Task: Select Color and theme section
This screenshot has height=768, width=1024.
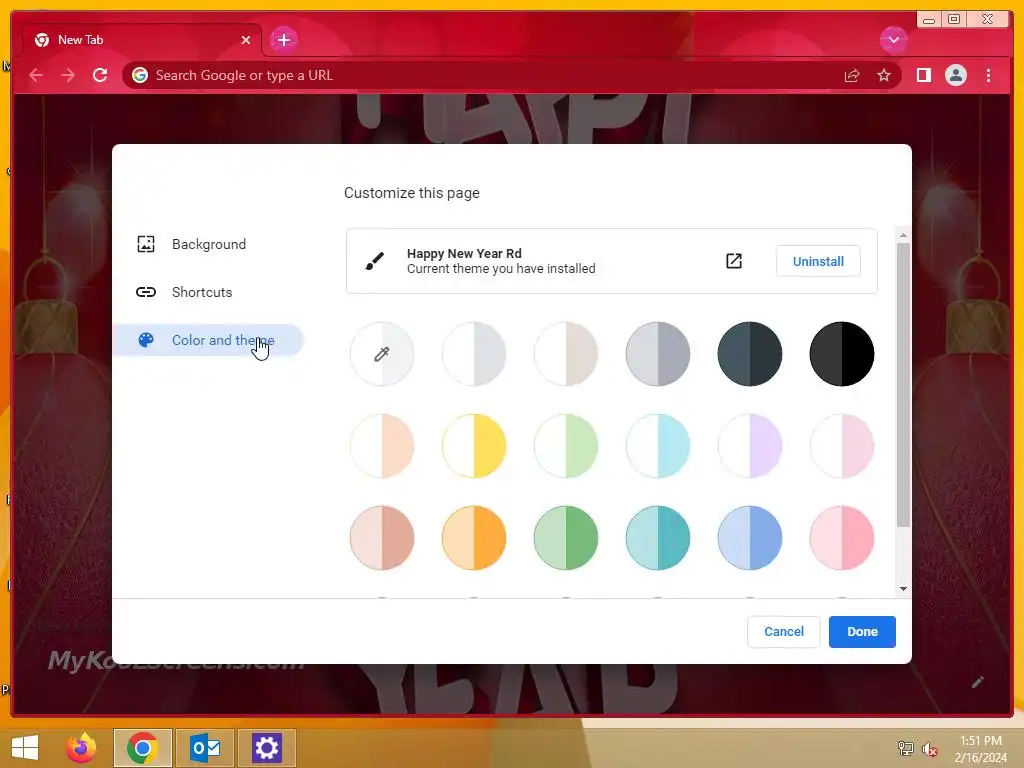Action: [x=208, y=340]
